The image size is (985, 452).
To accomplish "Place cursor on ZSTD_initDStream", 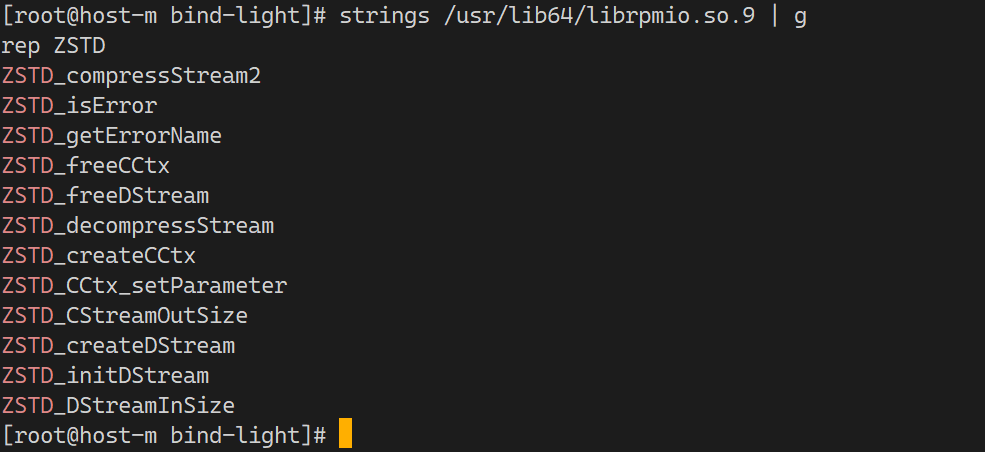I will click(105, 376).
